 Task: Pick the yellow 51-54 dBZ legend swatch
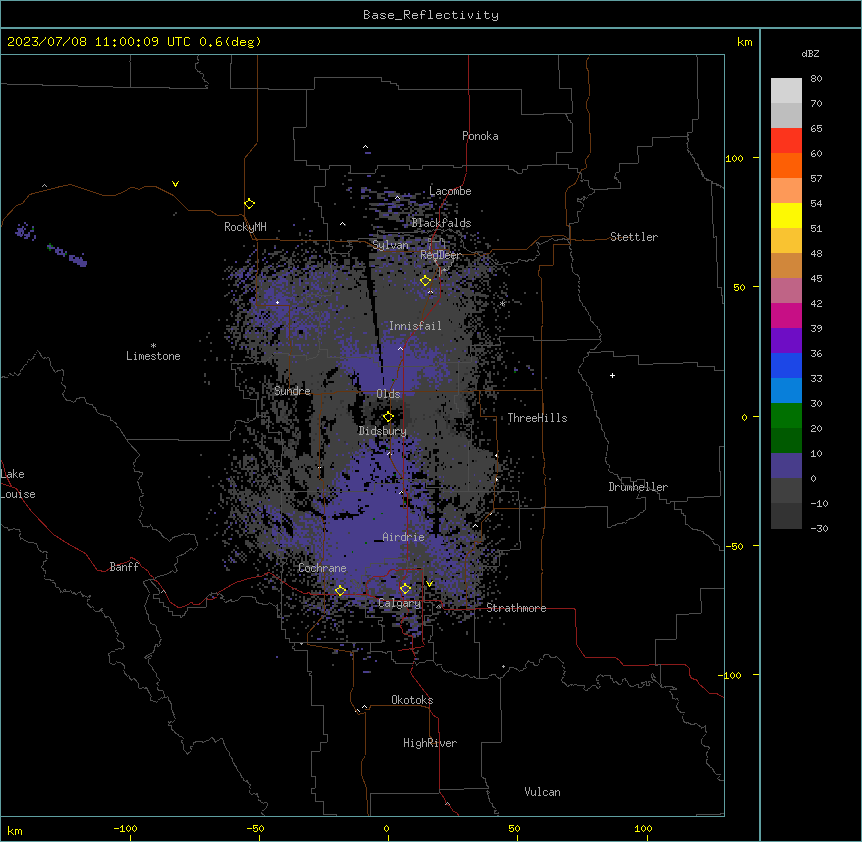(x=786, y=215)
